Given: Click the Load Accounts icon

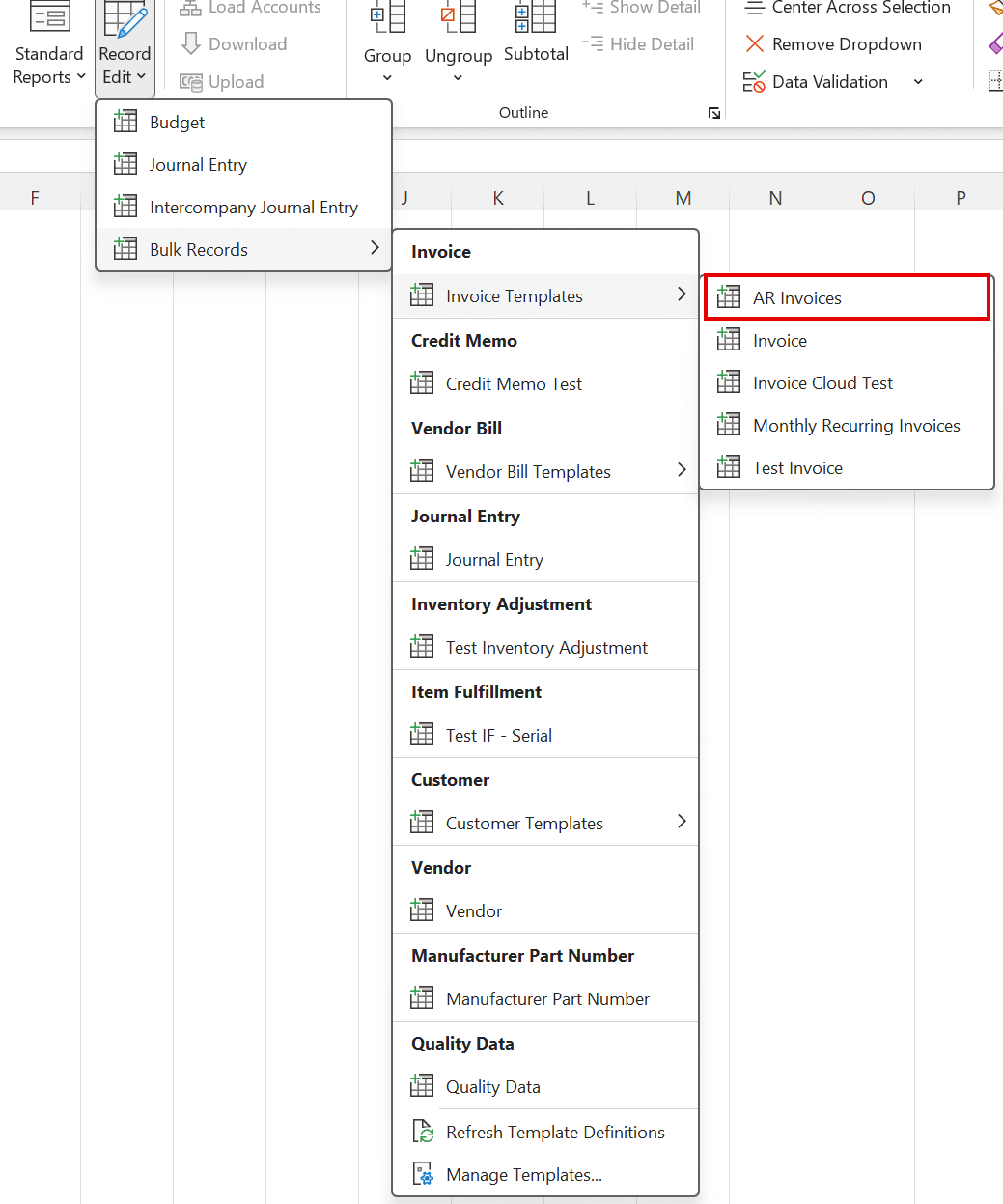Looking at the screenshot, I should coord(190,8).
